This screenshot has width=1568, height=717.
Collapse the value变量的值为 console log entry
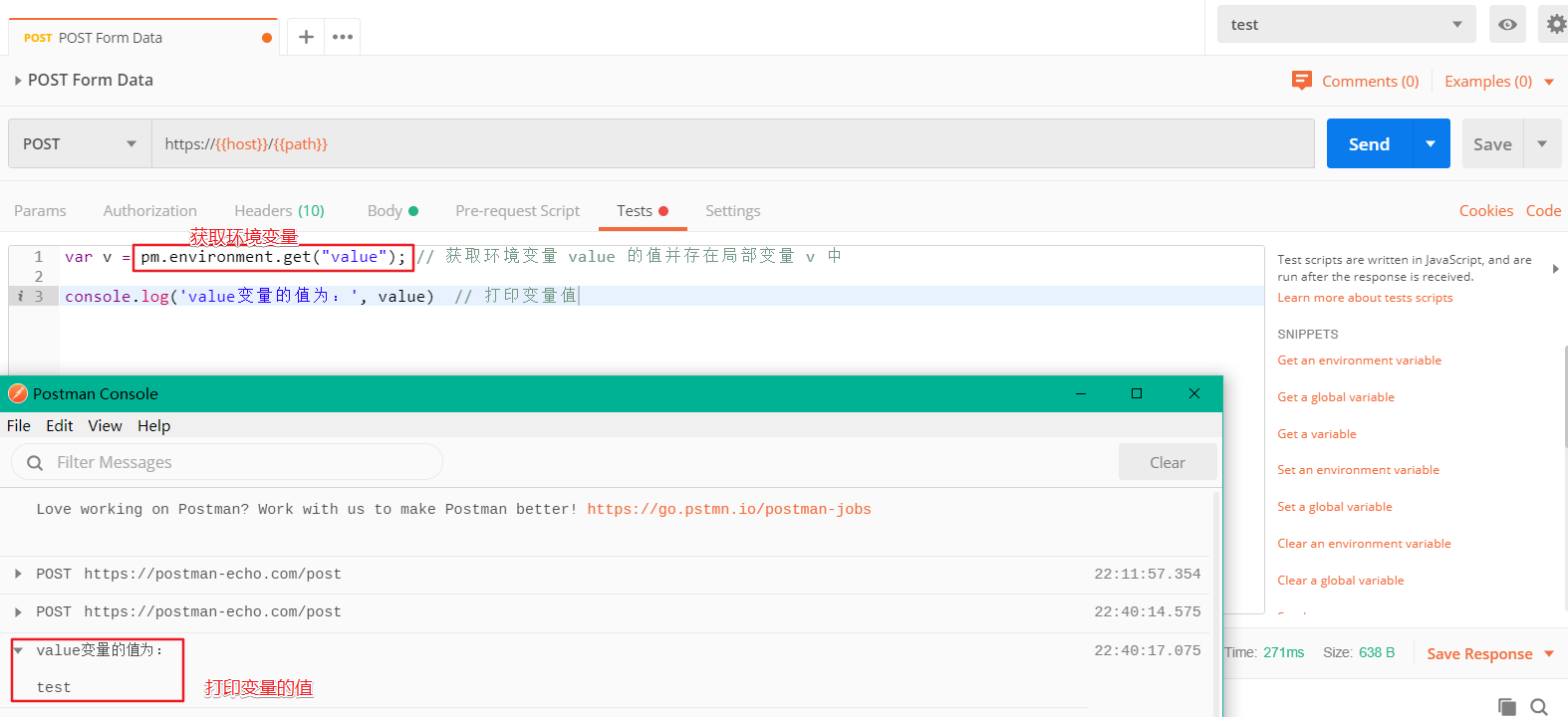pyautogui.click(x=18, y=650)
